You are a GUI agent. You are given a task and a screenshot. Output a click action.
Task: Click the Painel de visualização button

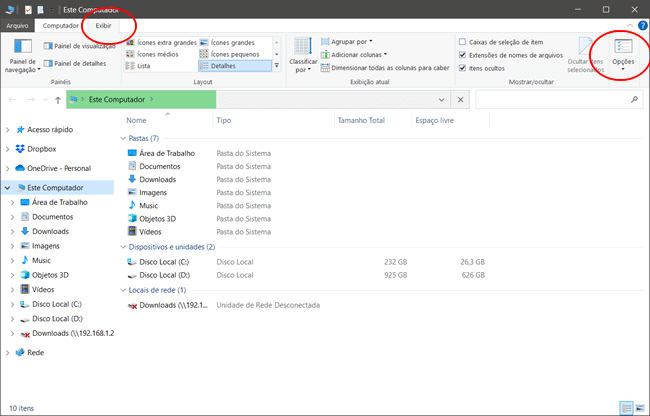[x=83, y=45]
